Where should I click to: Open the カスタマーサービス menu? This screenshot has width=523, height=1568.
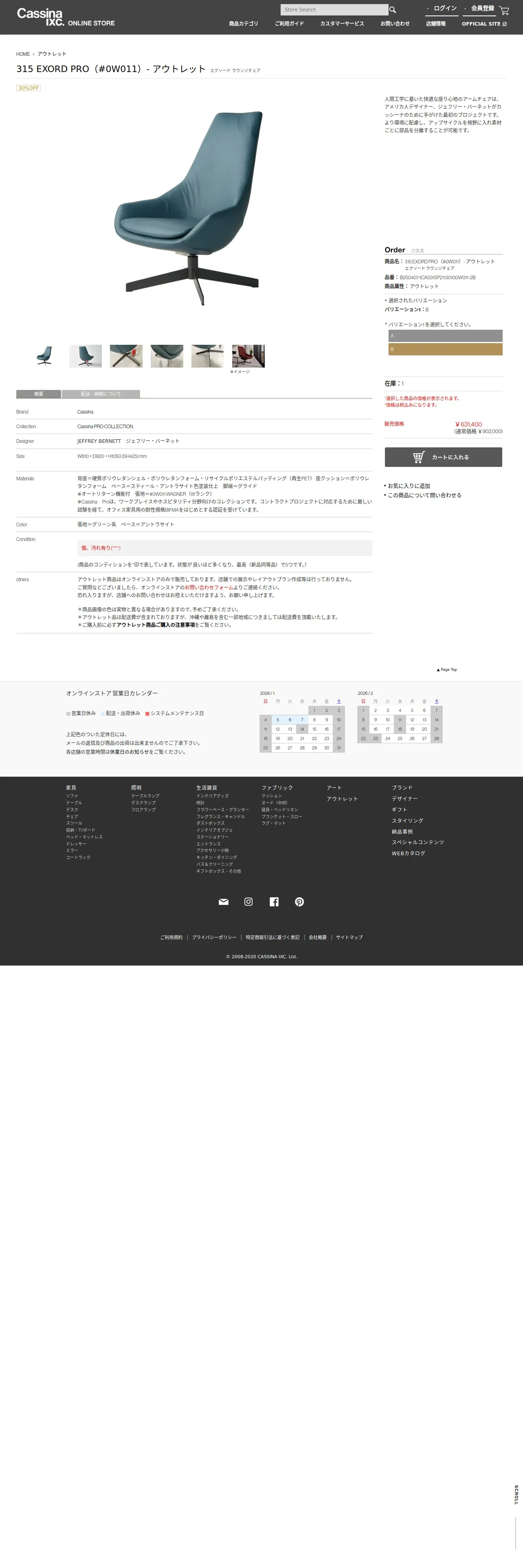point(342,24)
